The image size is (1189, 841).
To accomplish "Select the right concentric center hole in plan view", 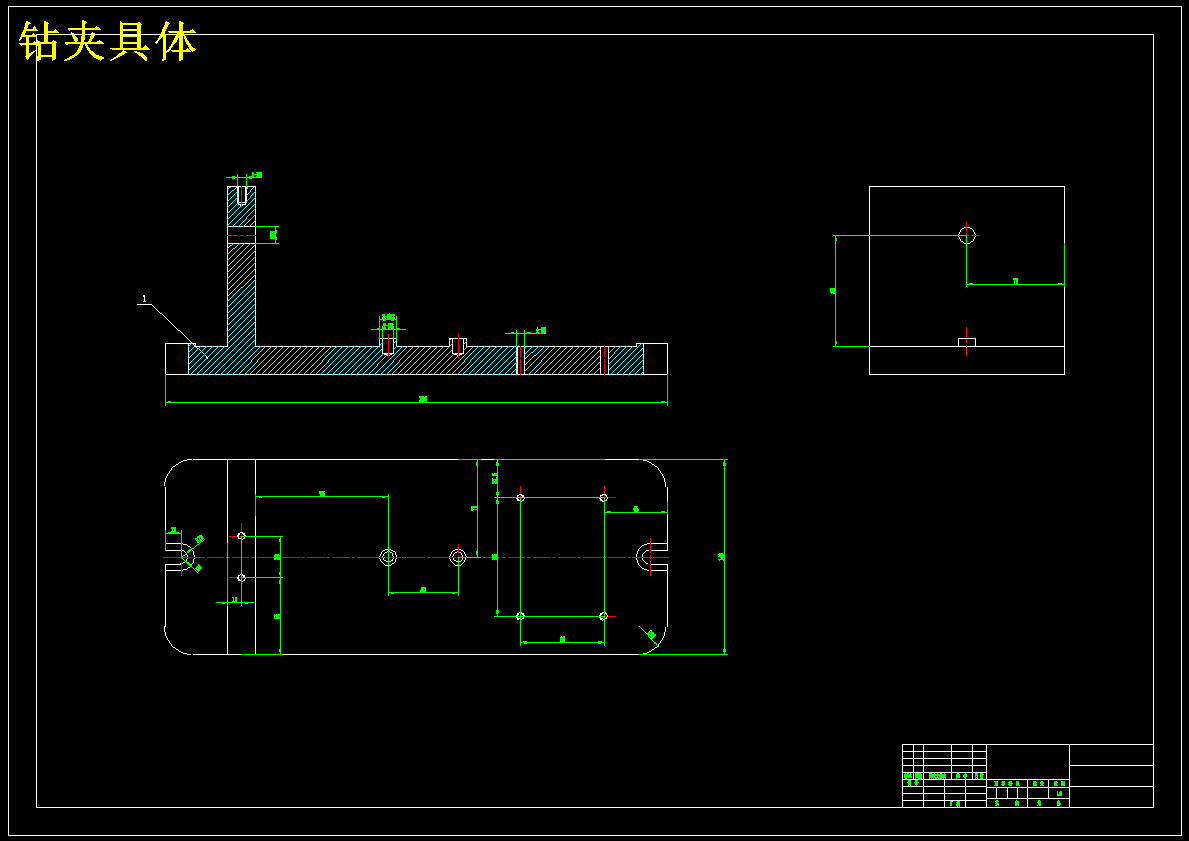I will pyautogui.click(x=458, y=557).
